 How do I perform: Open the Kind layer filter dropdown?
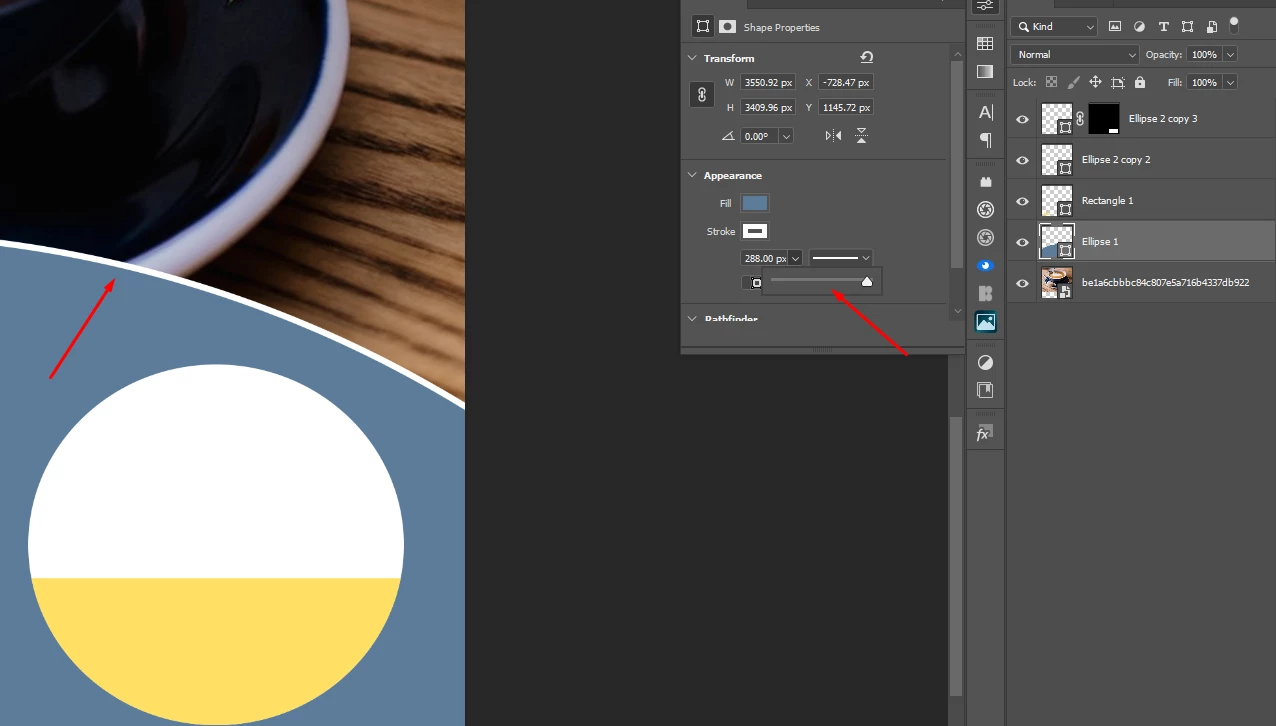[x=1053, y=27]
